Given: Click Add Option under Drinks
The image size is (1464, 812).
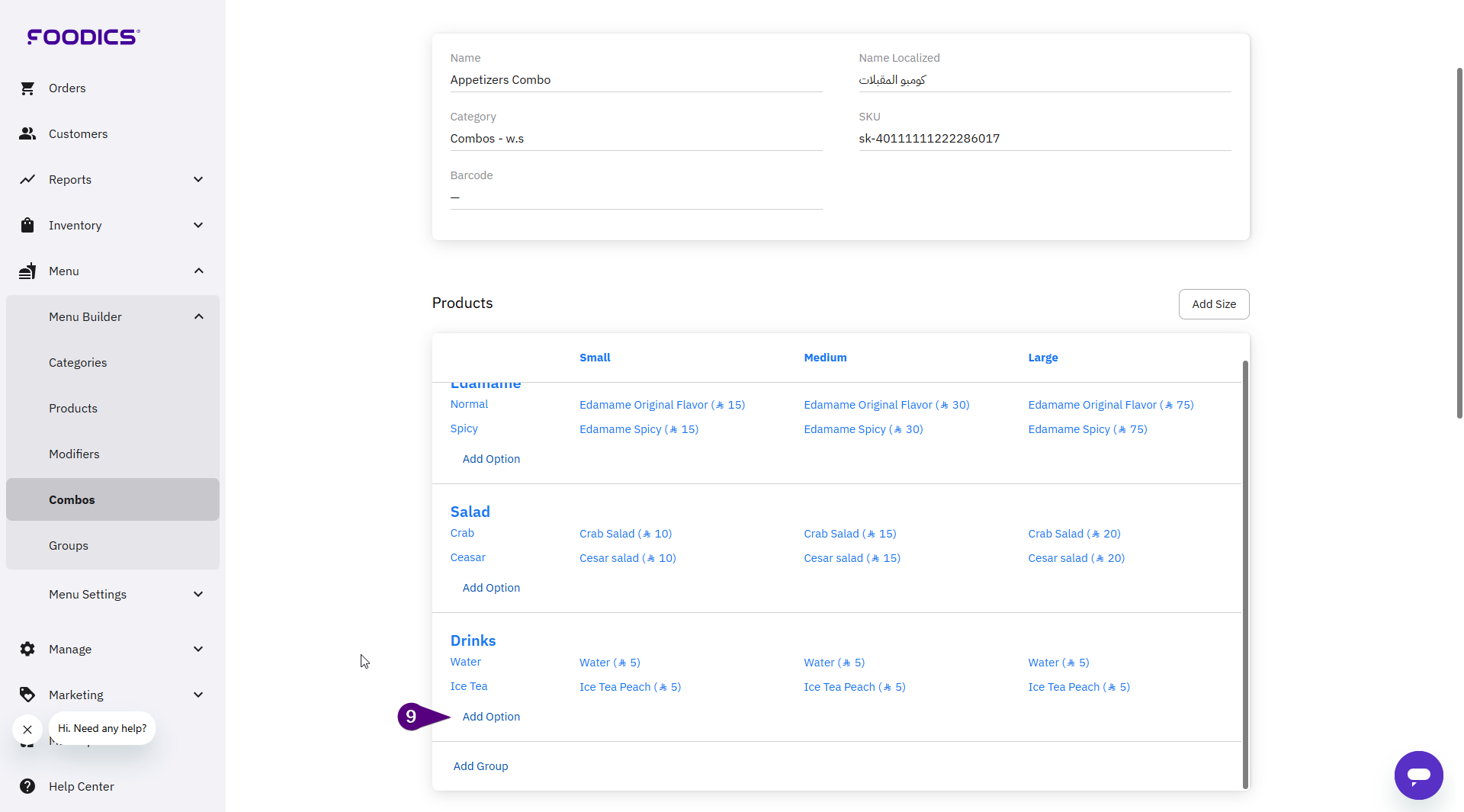Looking at the screenshot, I should [x=491, y=717].
